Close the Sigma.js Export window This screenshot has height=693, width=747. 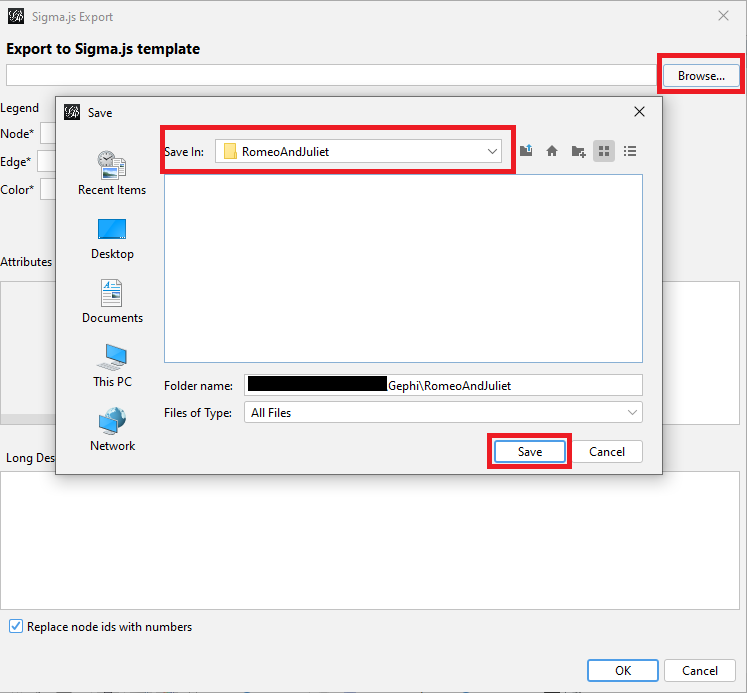(x=723, y=16)
